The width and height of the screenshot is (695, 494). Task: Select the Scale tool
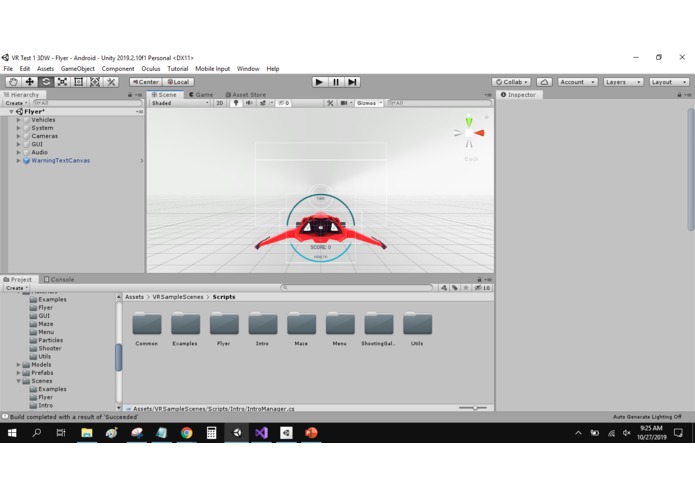62,82
